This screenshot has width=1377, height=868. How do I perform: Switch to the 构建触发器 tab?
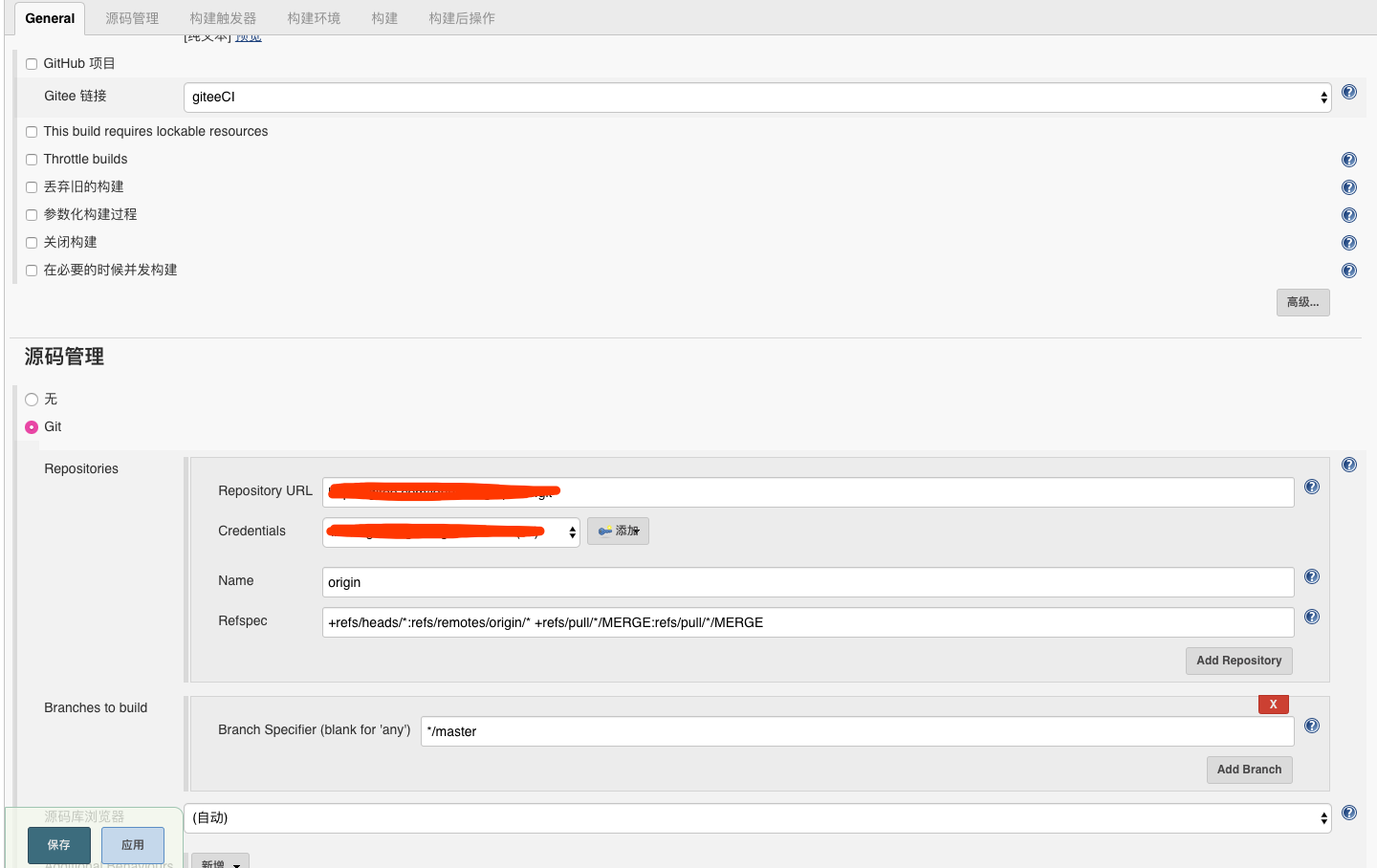(x=223, y=18)
